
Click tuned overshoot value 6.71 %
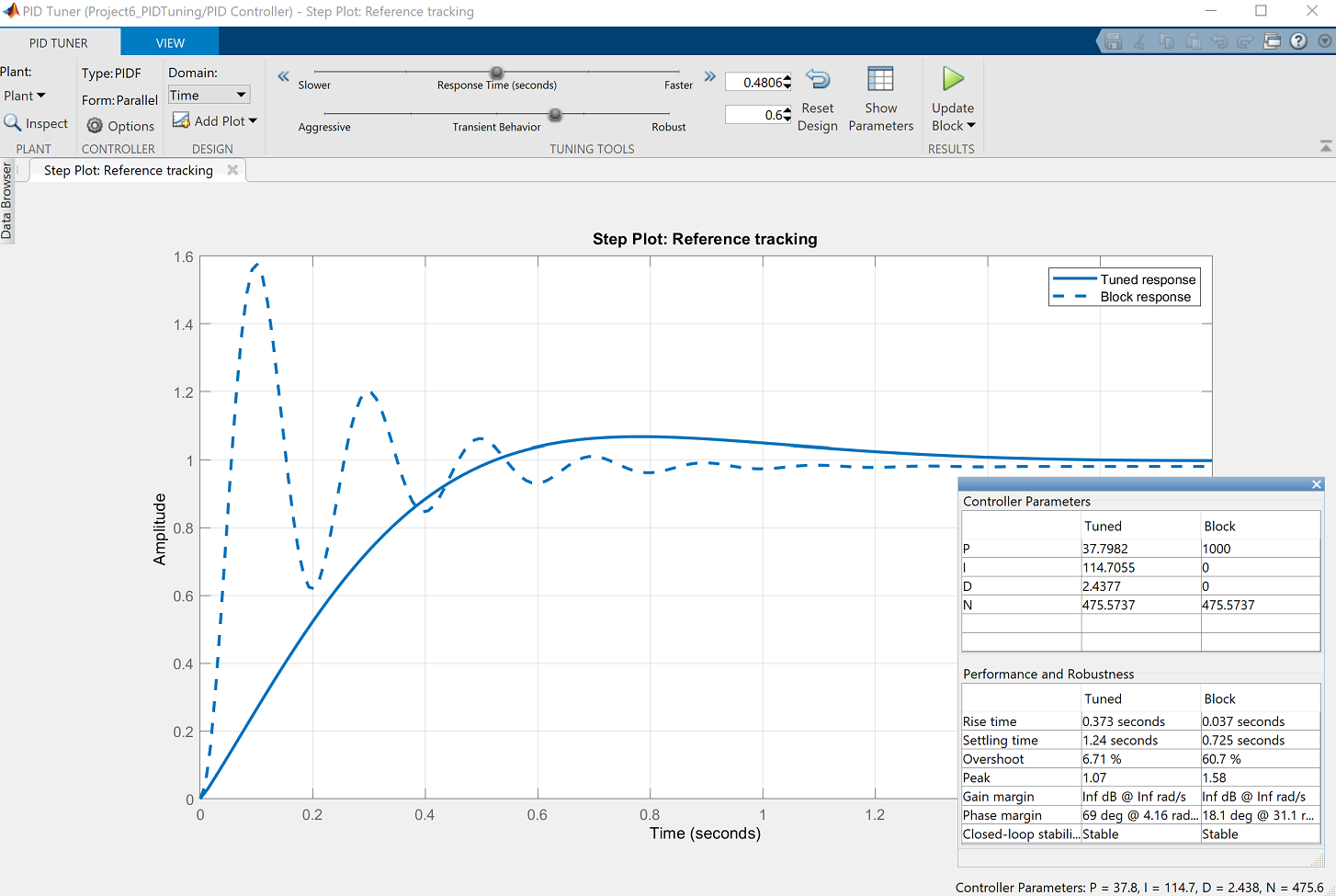coord(1140,759)
